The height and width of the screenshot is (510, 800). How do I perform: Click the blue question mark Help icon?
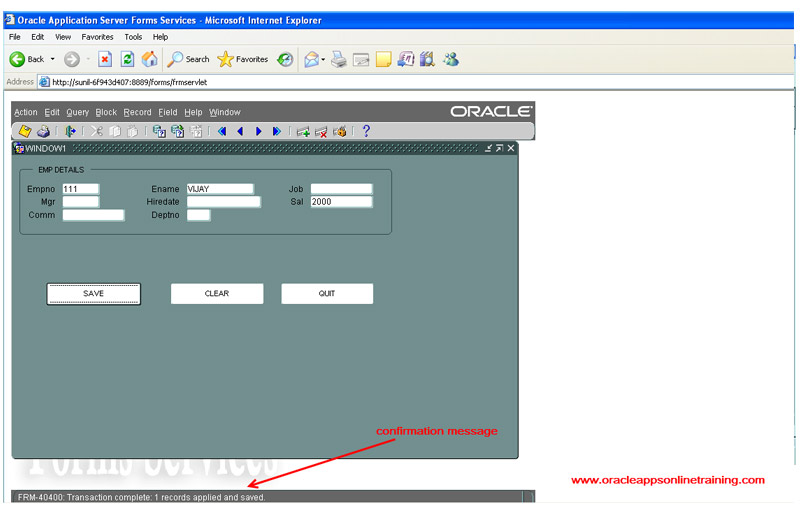tap(366, 132)
